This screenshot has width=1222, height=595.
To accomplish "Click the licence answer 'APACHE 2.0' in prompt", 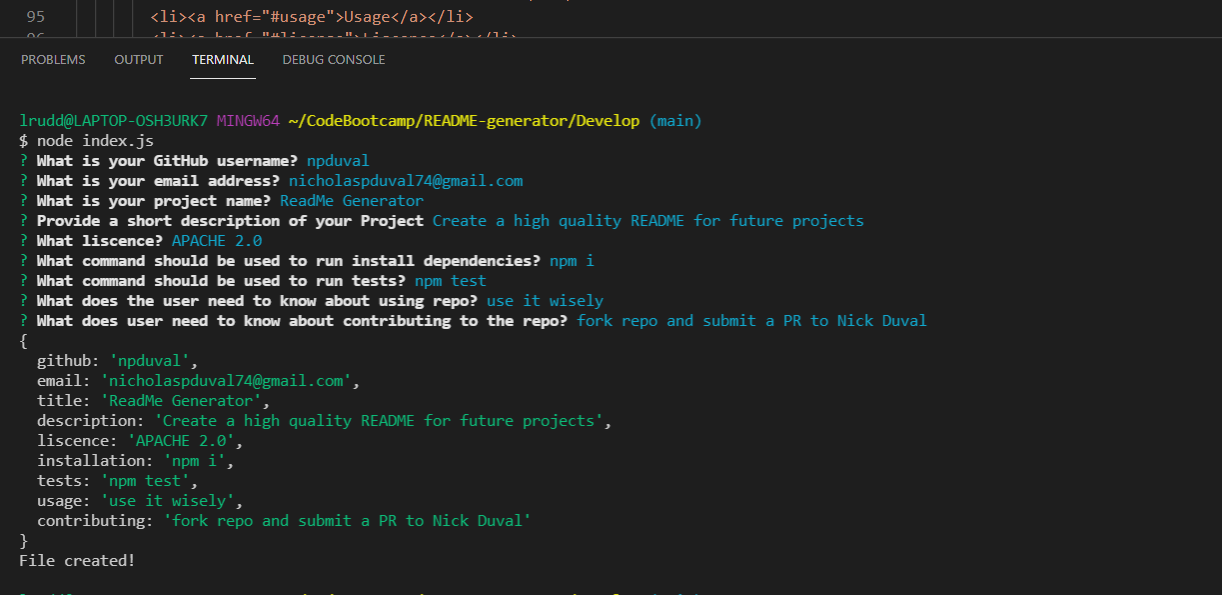I will pos(217,241).
